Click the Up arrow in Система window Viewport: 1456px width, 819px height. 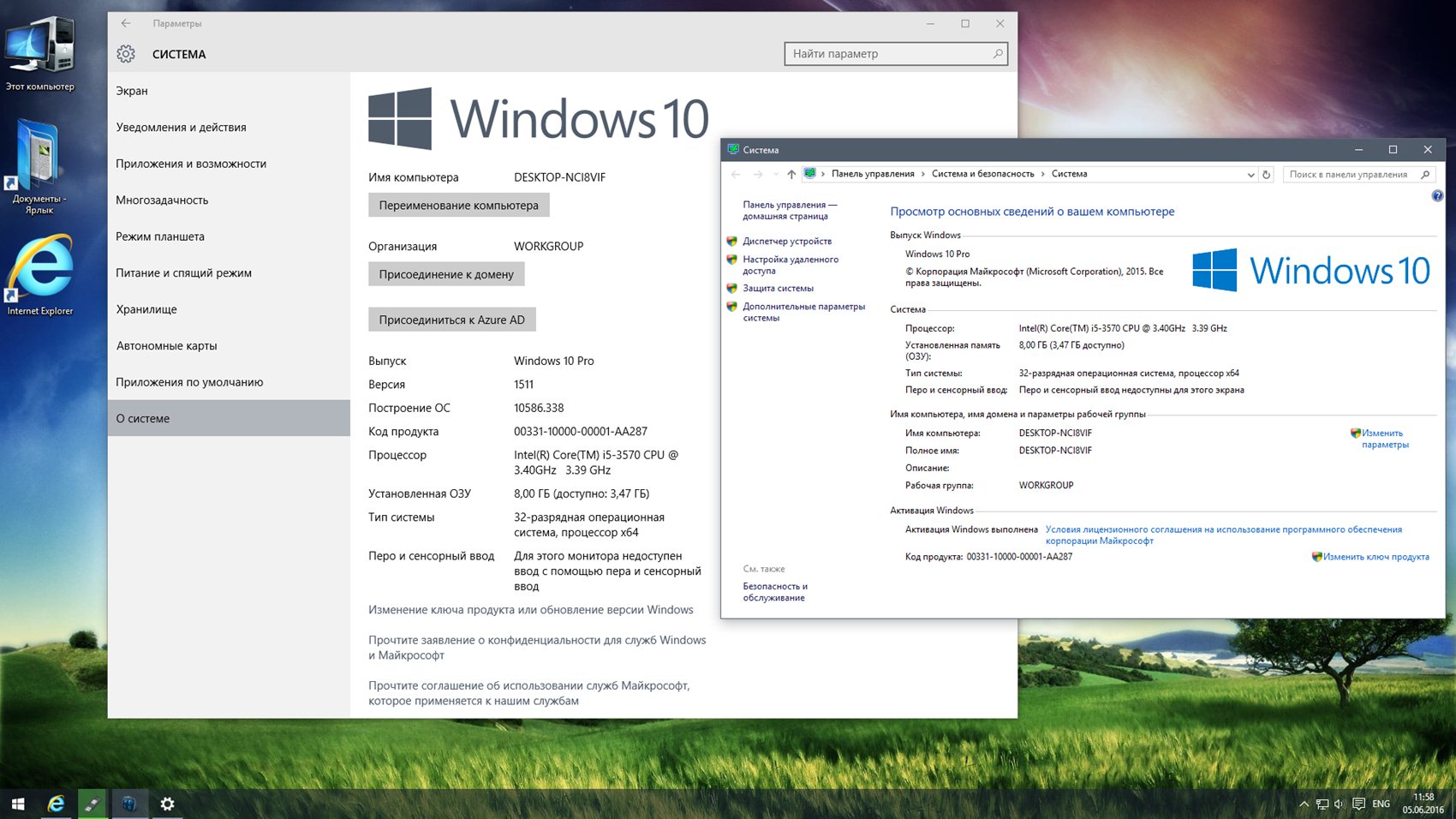(791, 174)
